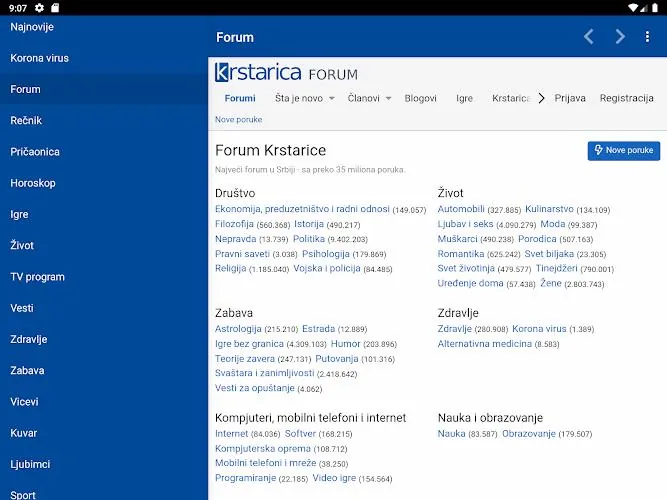Select the Forumi tab
This screenshot has width=667, height=500.
point(240,98)
